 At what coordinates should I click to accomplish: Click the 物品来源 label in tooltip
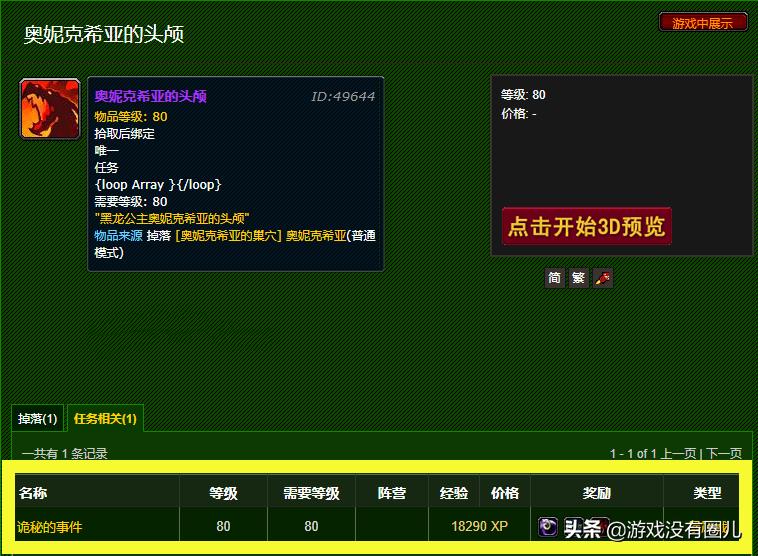[x=118, y=235]
